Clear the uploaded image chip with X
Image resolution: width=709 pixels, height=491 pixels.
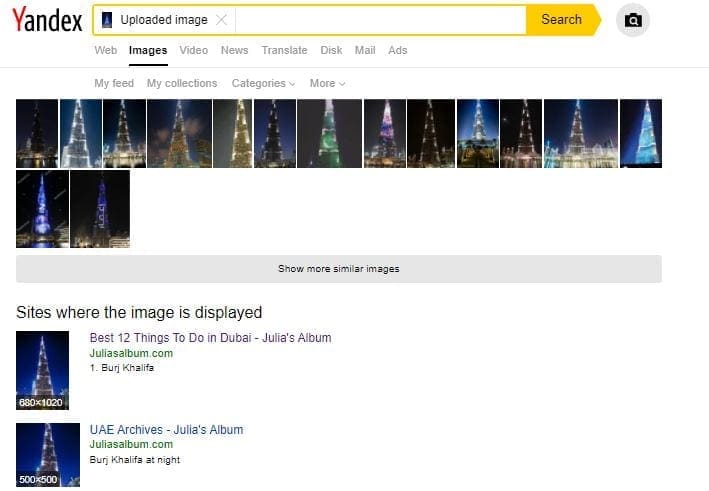click(221, 20)
